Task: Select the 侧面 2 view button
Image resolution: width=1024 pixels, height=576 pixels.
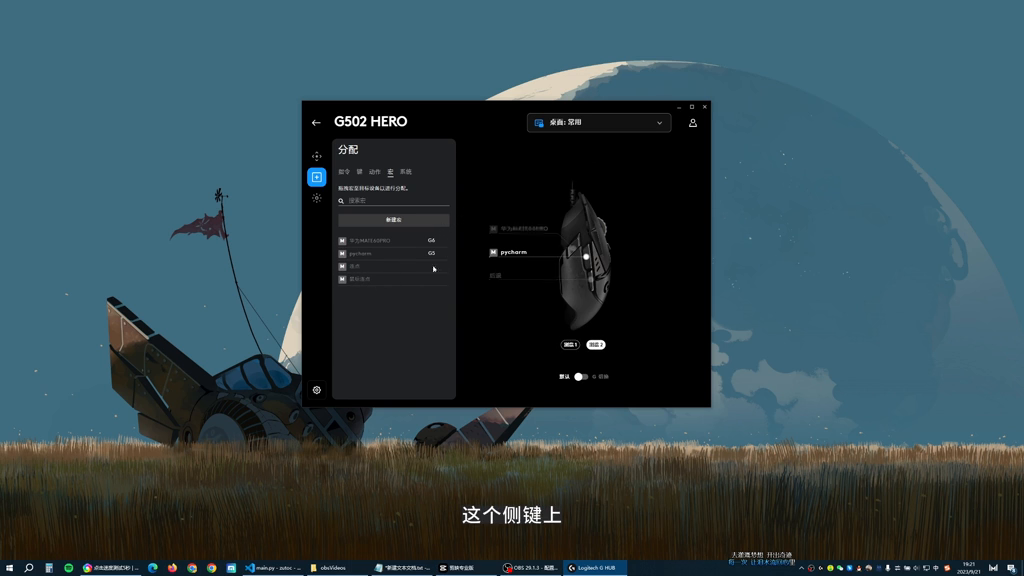Action: 596,345
